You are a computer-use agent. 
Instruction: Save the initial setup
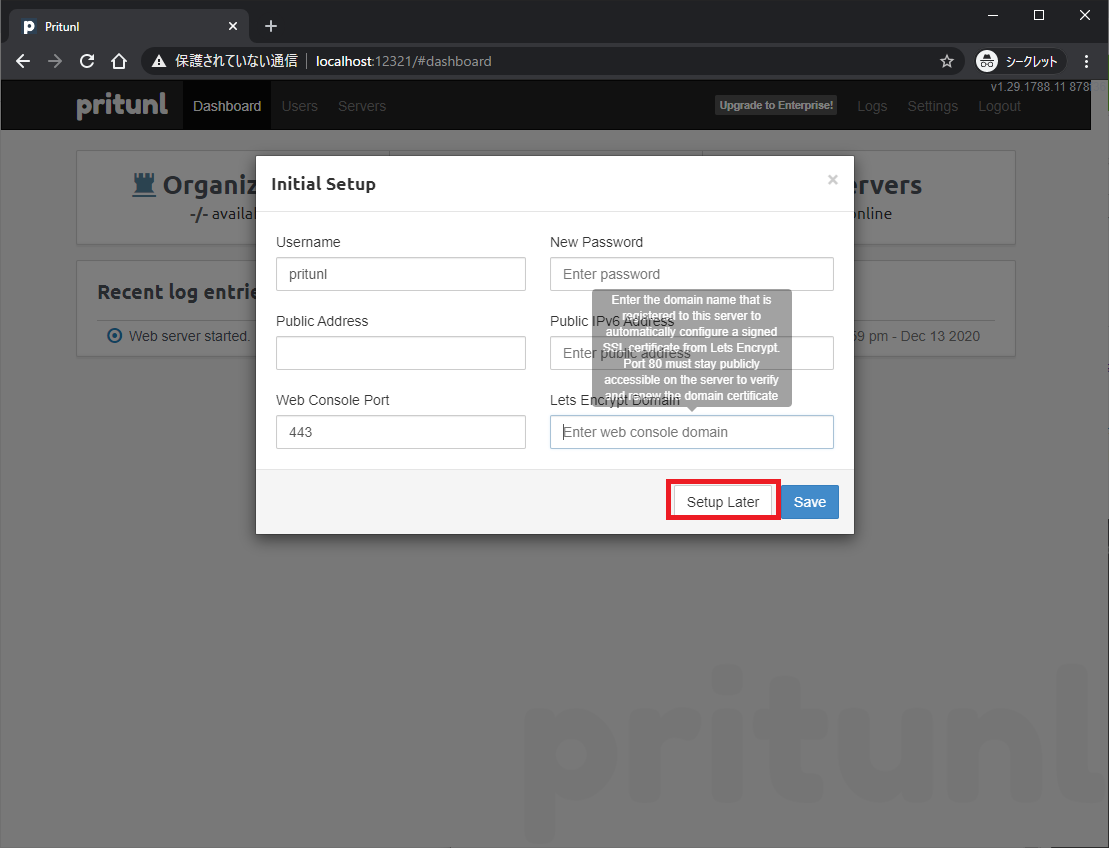coord(810,501)
